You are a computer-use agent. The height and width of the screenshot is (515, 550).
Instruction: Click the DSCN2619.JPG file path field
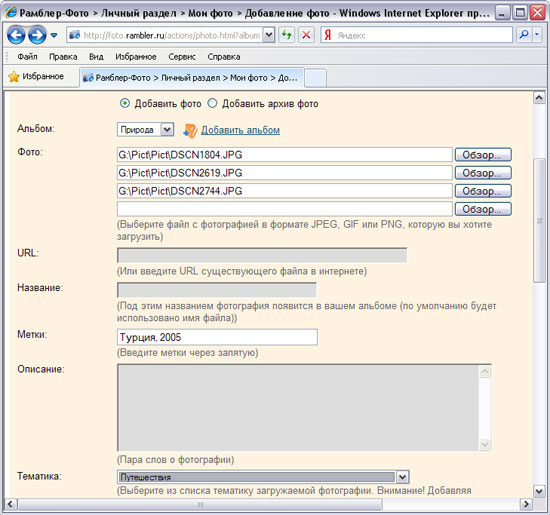(284, 173)
